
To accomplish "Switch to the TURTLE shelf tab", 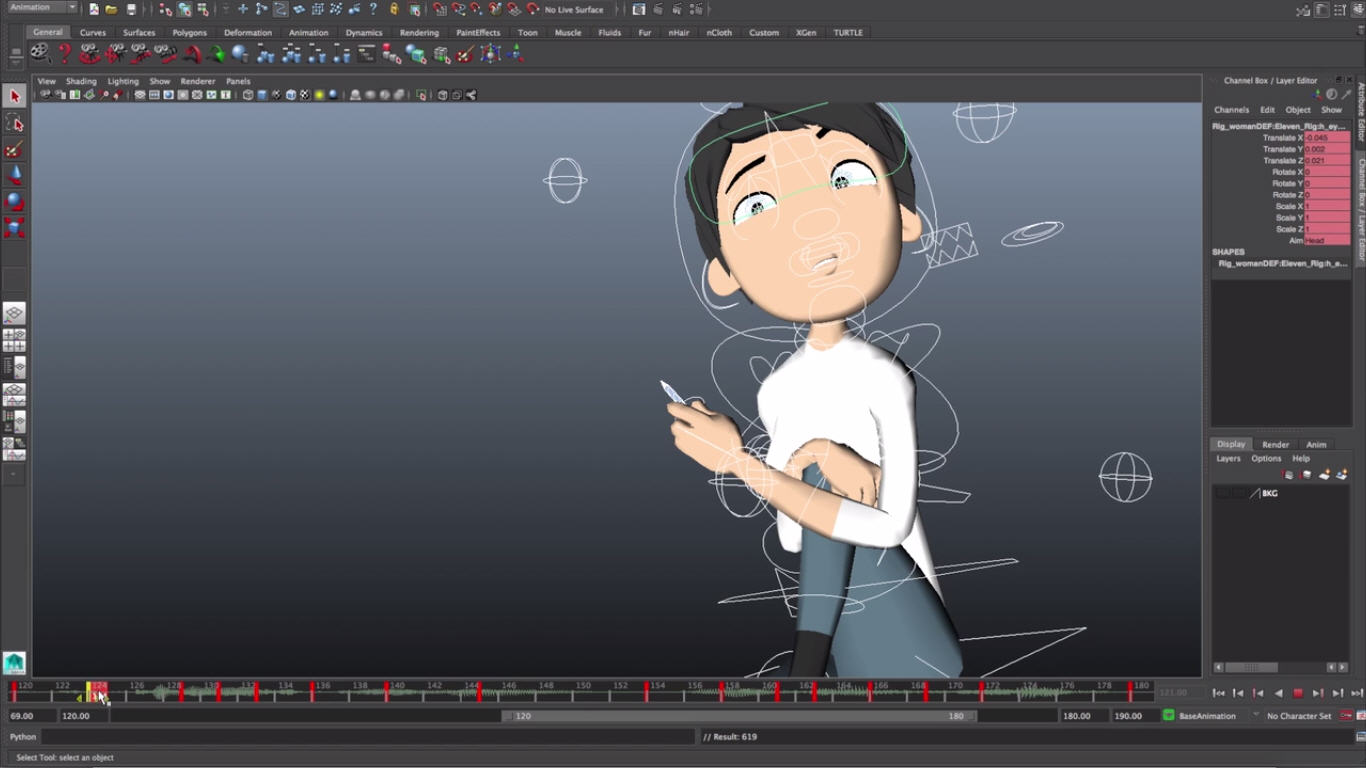I will tap(848, 33).
